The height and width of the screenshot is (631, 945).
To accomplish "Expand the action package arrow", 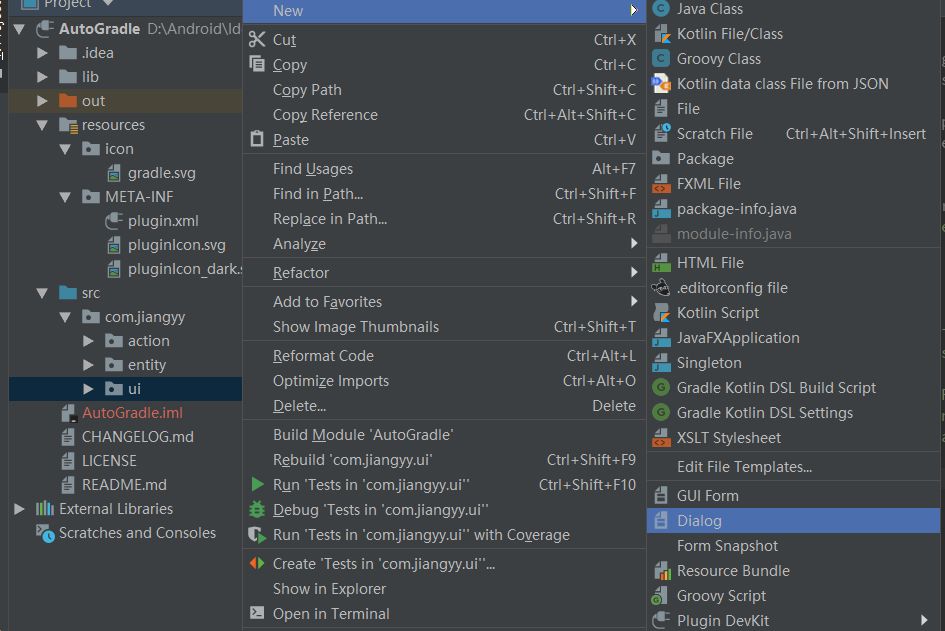I will click(88, 341).
